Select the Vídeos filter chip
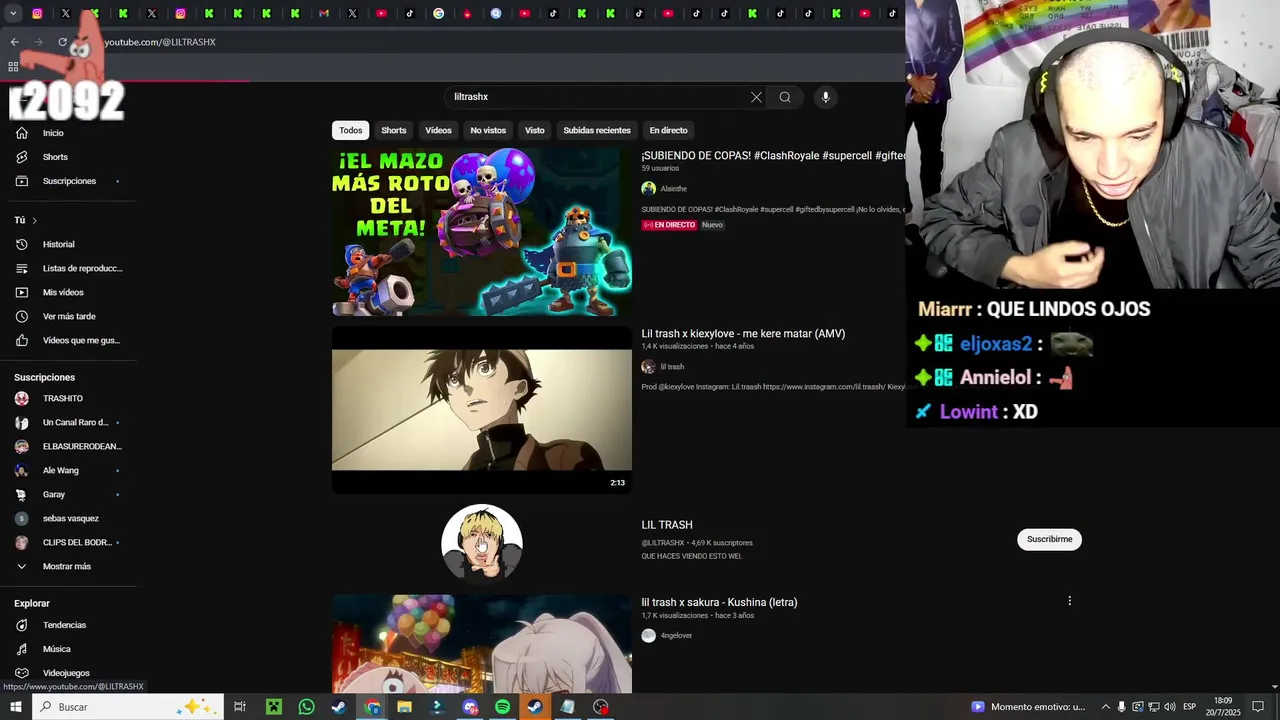1280x720 pixels. tap(438, 130)
